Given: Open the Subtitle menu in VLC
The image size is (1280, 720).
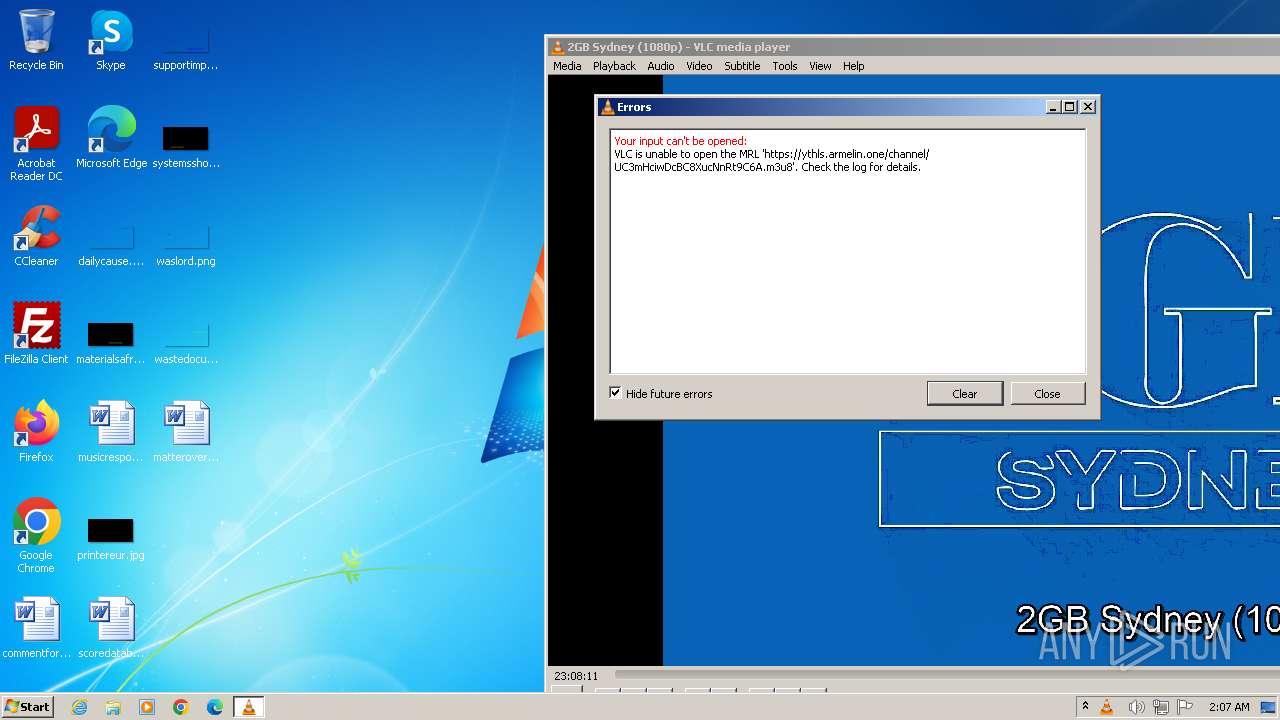Looking at the screenshot, I should [742, 66].
